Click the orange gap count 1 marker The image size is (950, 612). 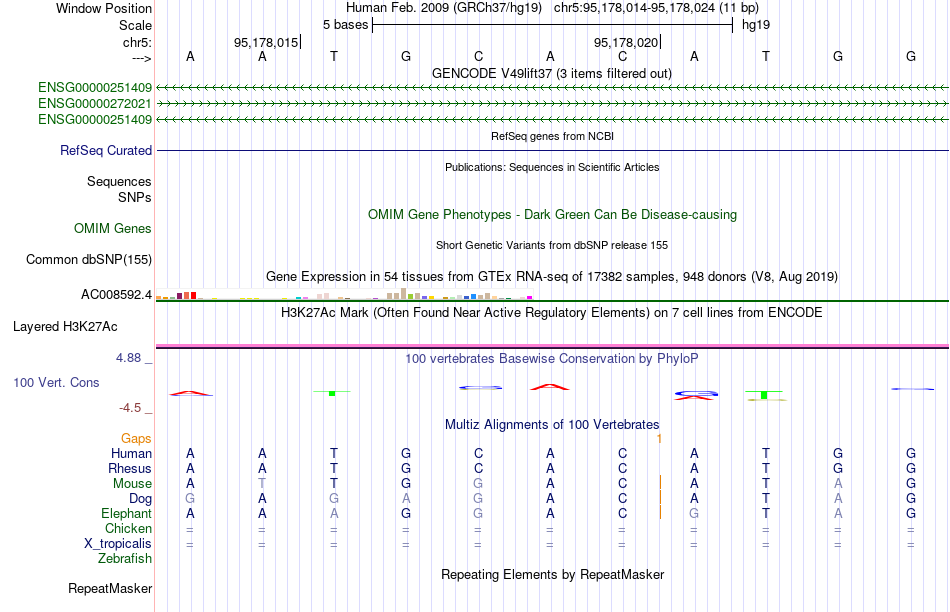click(659, 438)
